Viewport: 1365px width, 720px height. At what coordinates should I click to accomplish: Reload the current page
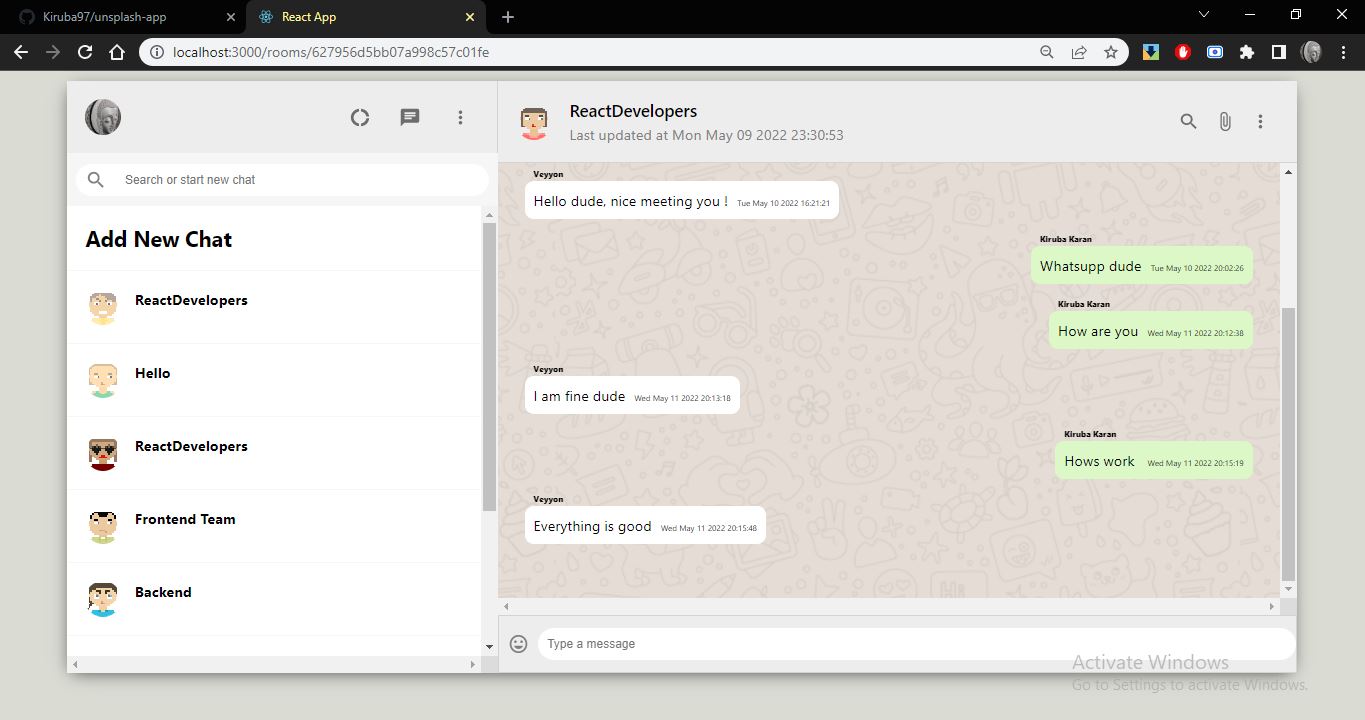click(84, 51)
